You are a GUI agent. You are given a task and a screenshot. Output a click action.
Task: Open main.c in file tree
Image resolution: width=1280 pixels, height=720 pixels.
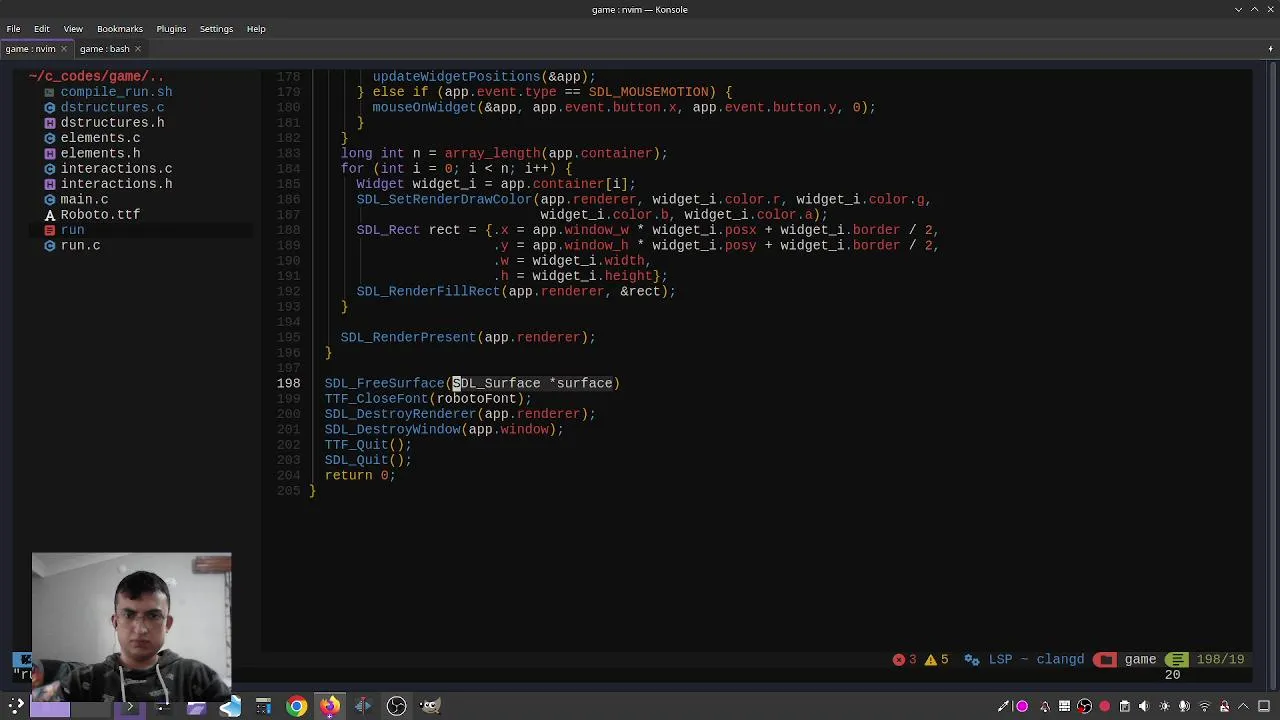pos(84,199)
